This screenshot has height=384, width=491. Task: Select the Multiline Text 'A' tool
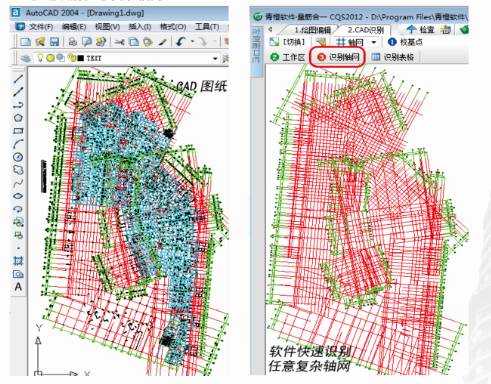18,287
